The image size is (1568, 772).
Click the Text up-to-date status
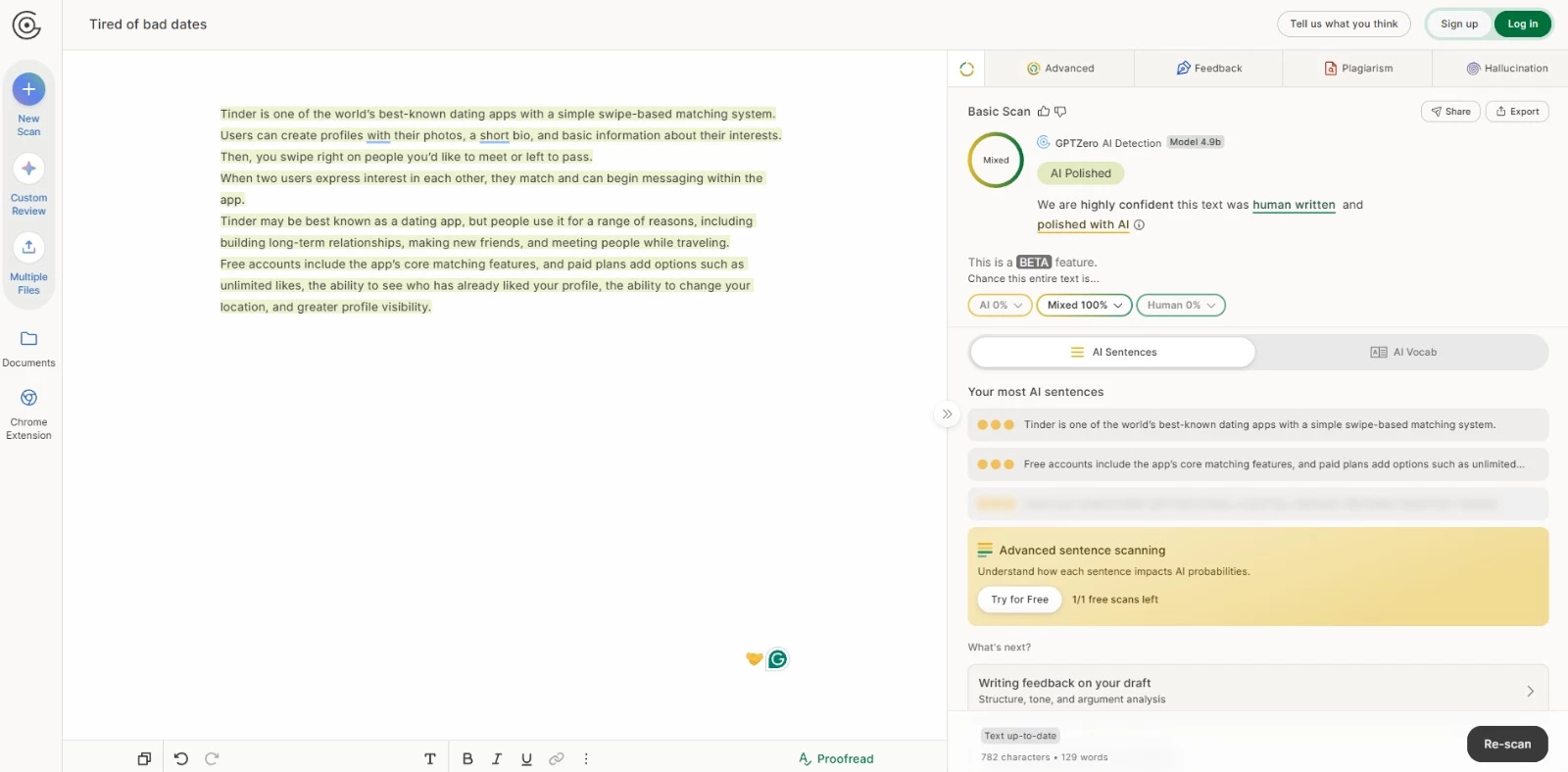coord(1020,736)
